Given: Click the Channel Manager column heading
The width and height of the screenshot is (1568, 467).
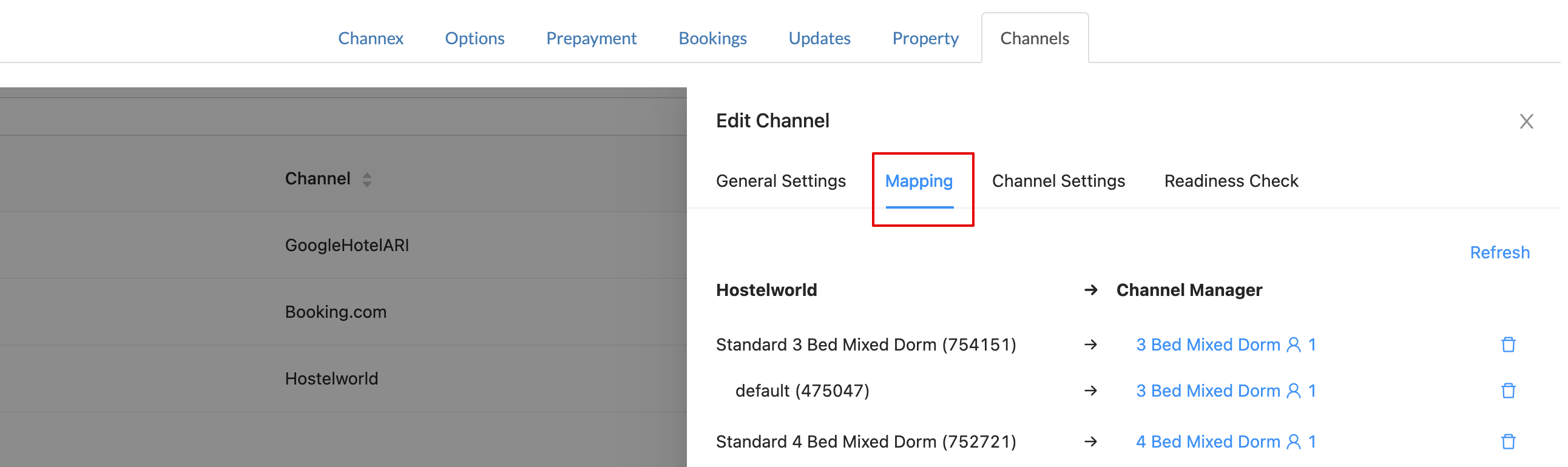Looking at the screenshot, I should pos(1189,291).
